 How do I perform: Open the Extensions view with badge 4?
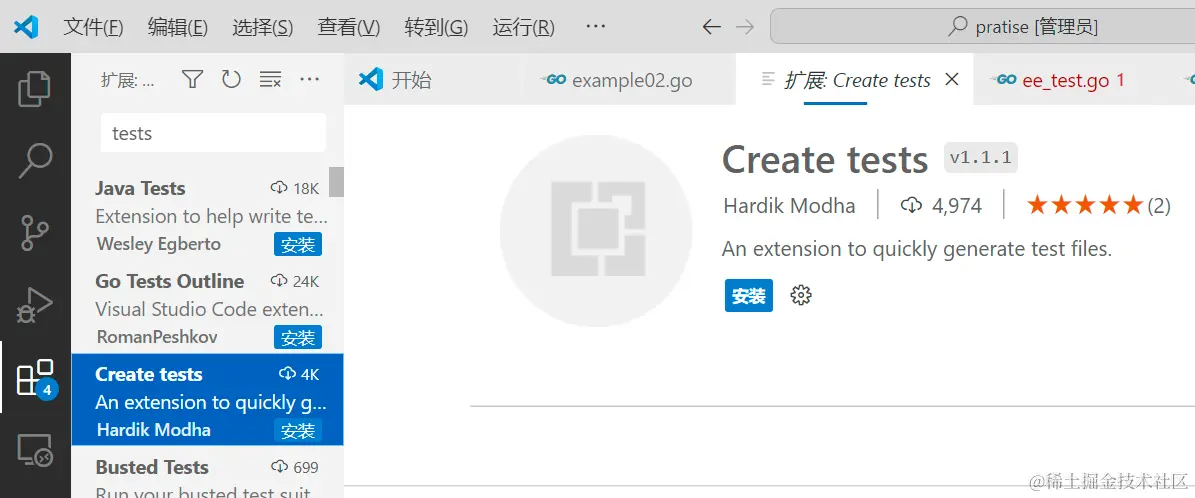(35, 378)
